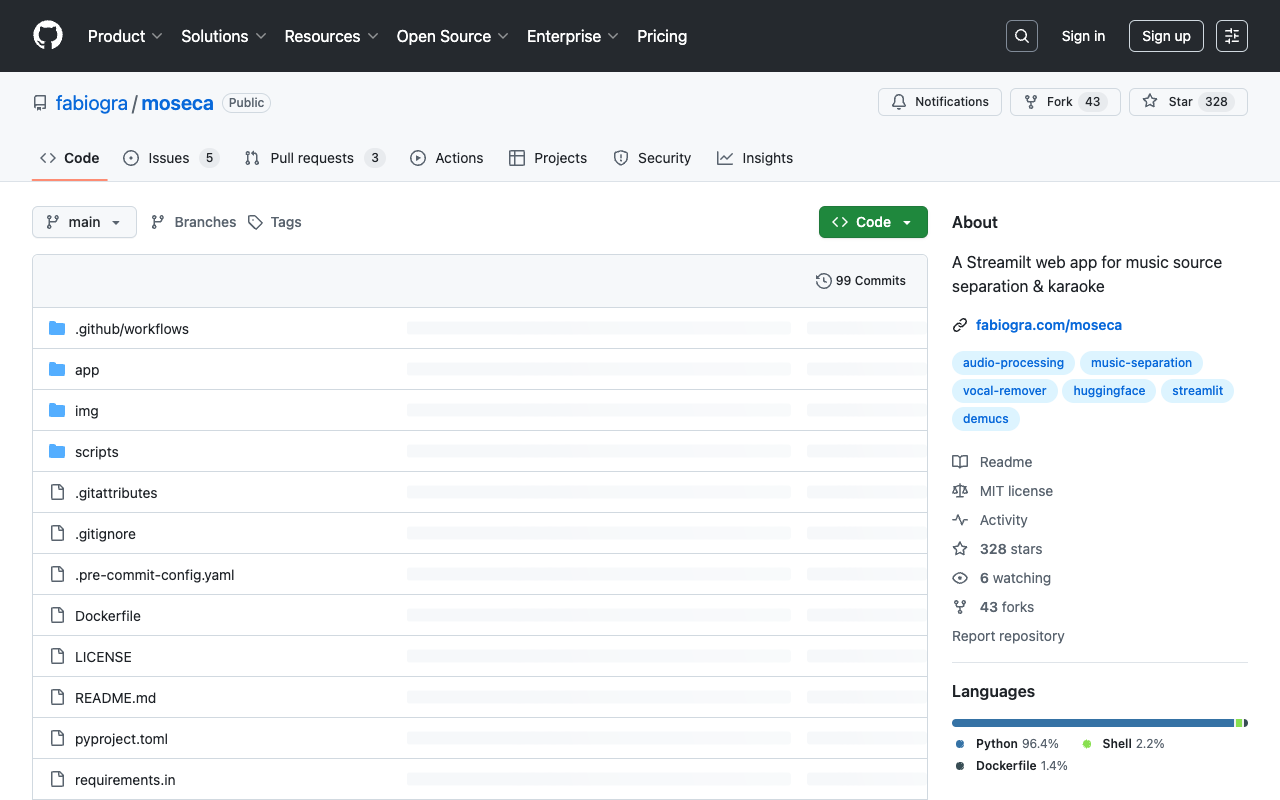Viewport: 1280px width, 800px height.
Task: Switch to the Security tab
Action: tap(652, 158)
